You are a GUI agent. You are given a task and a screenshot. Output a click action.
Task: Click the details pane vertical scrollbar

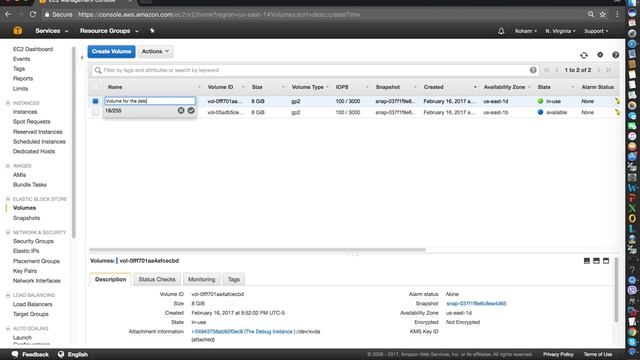616,289
